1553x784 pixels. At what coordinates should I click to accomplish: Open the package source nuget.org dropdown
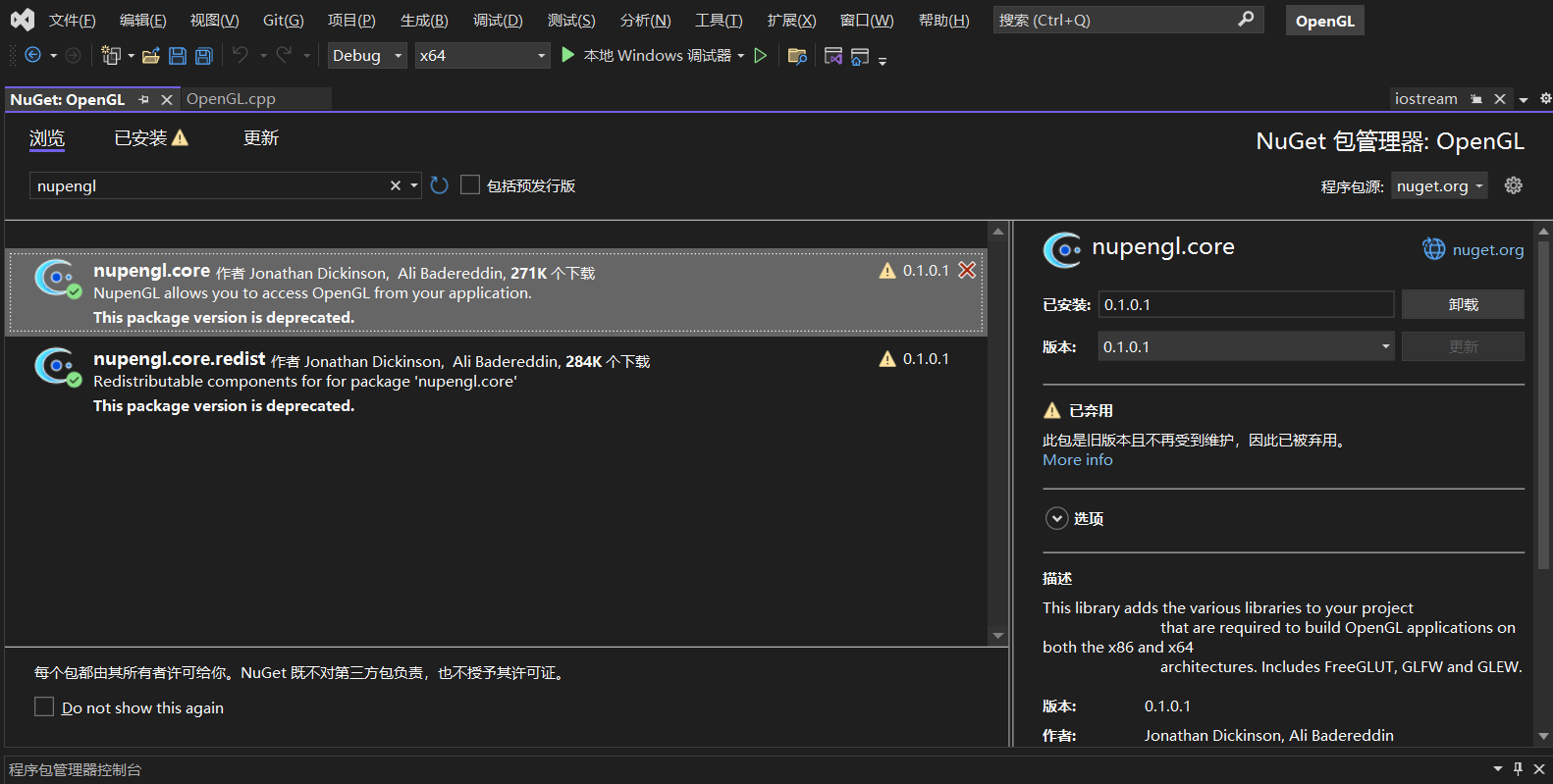pyautogui.click(x=1439, y=185)
